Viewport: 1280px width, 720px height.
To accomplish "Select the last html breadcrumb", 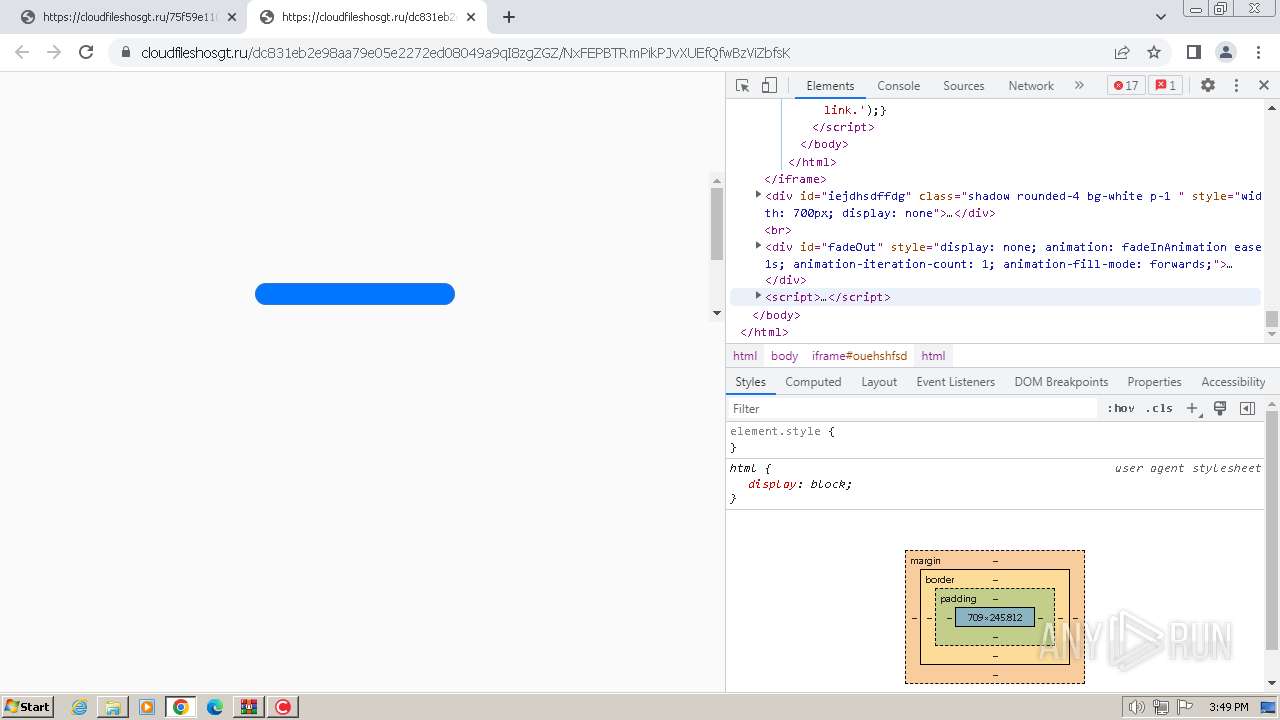I will (933, 356).
